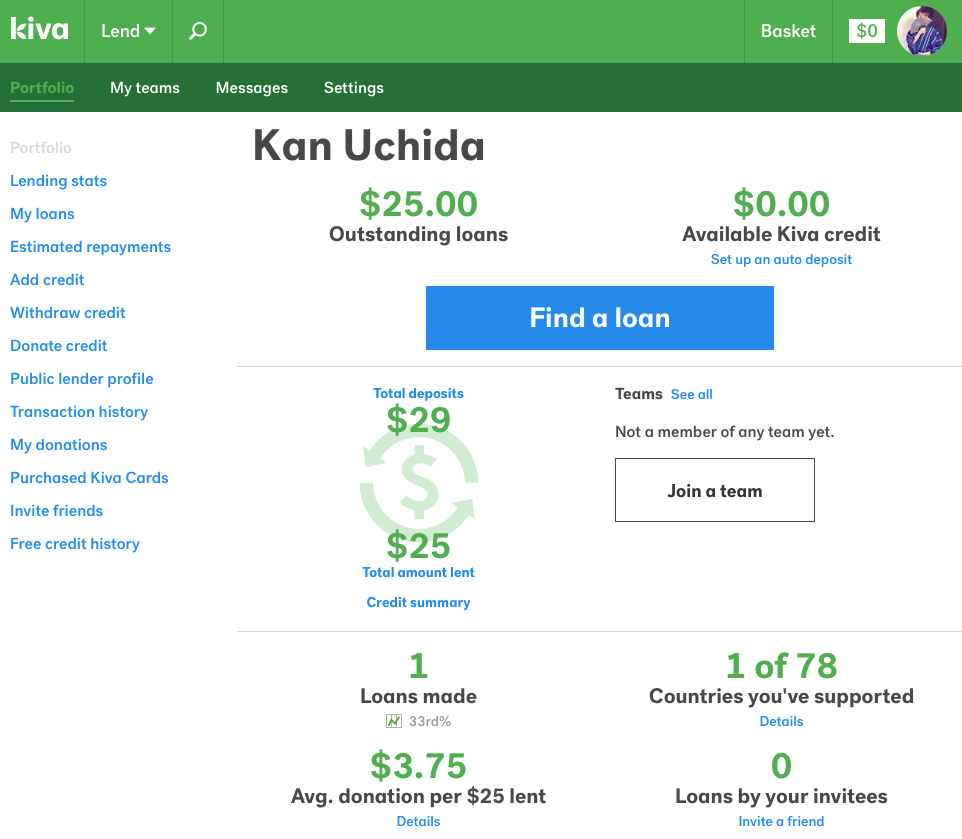Screen dimensions: 962x839
Task: Open Free credit history
Action: 75,544
